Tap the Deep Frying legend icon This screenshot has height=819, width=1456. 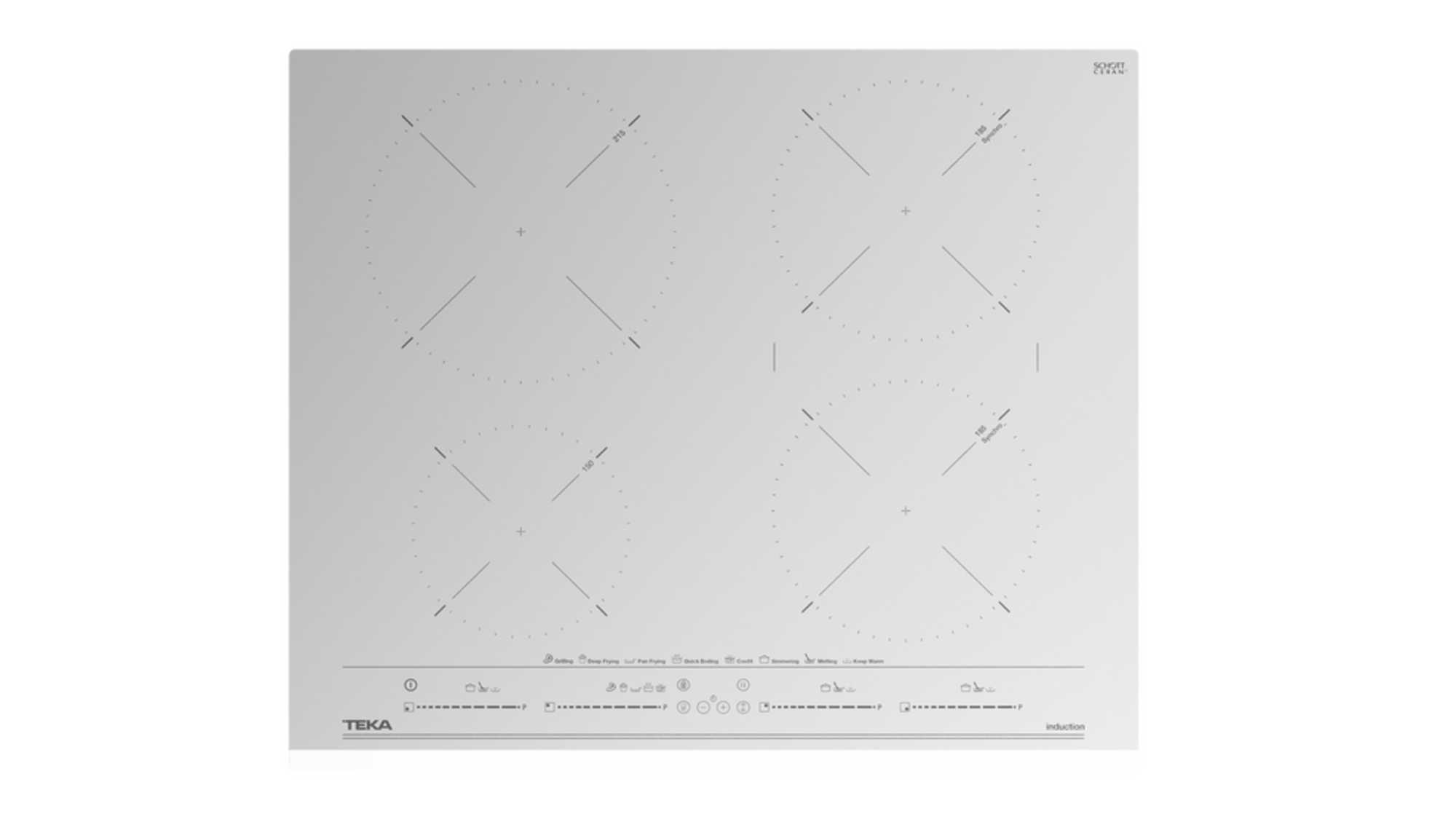tap(582, 659)
